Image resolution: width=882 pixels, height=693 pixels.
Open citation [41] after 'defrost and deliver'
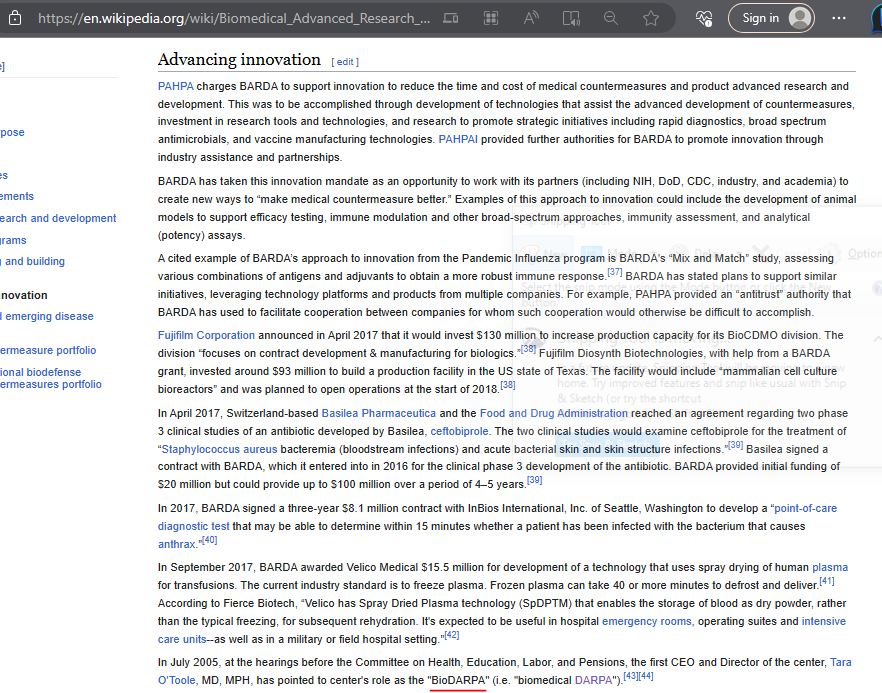(826, 581)
